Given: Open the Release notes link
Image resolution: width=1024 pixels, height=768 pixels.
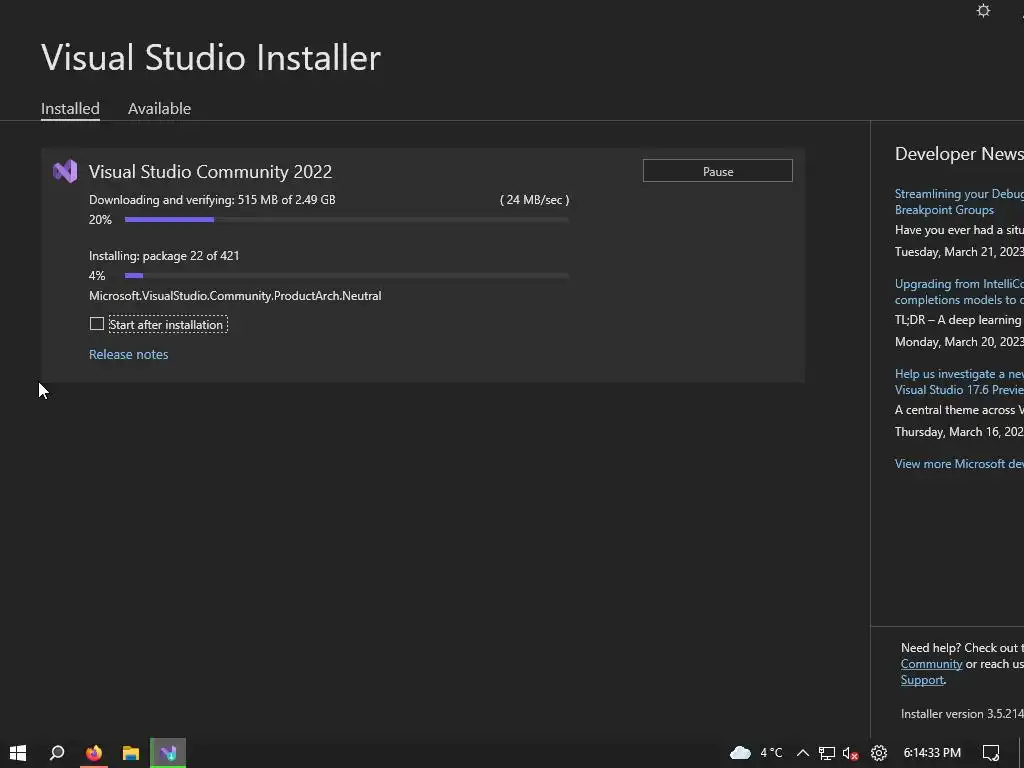Looking at the screenshot, I should (129, 354).
